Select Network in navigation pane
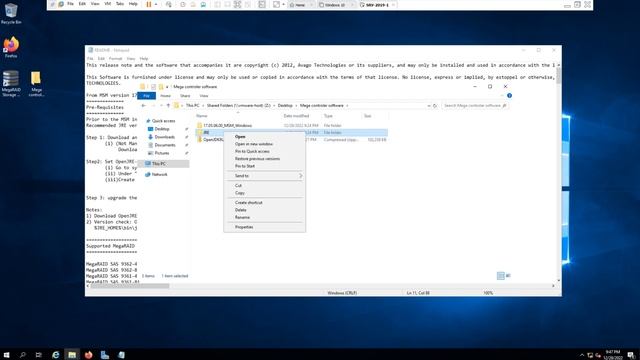The image size is (640, 360). tap(159, 175)
